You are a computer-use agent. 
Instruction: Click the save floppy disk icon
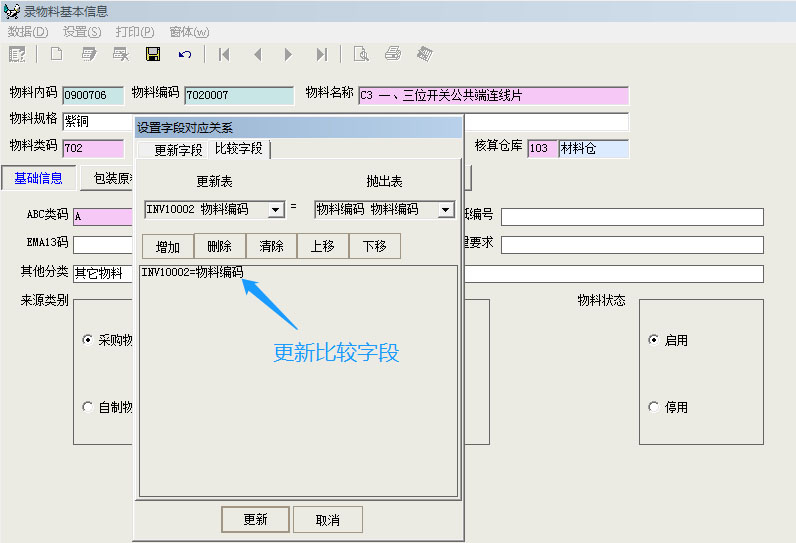(x=153, y=54)
